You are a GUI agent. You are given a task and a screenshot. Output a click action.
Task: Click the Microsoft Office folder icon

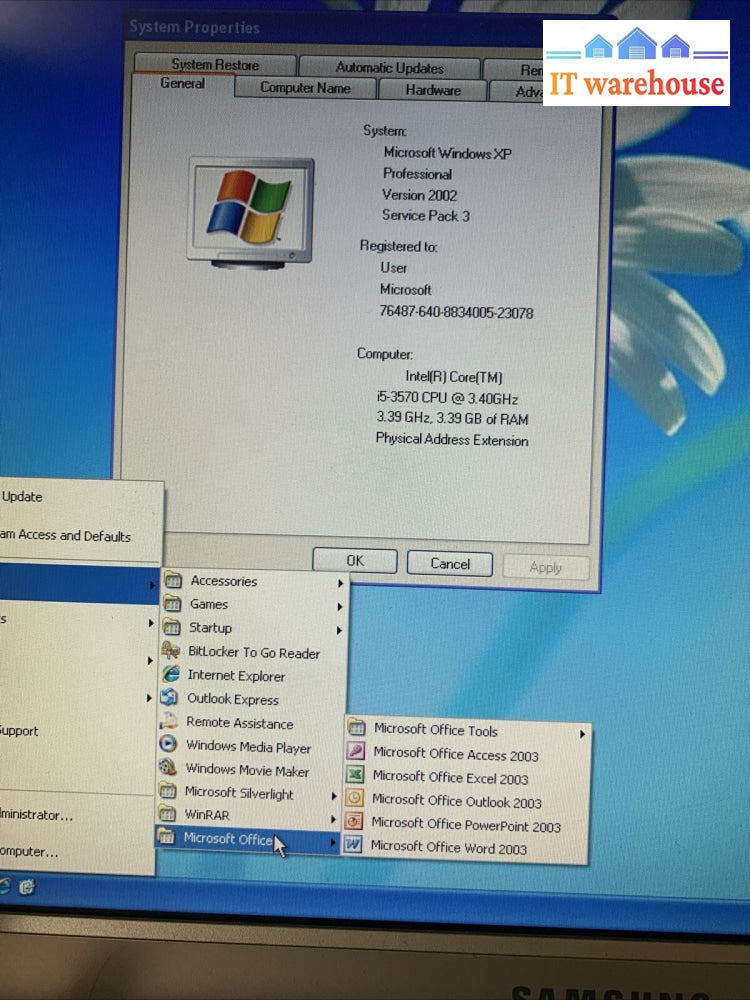click(166, 837)
